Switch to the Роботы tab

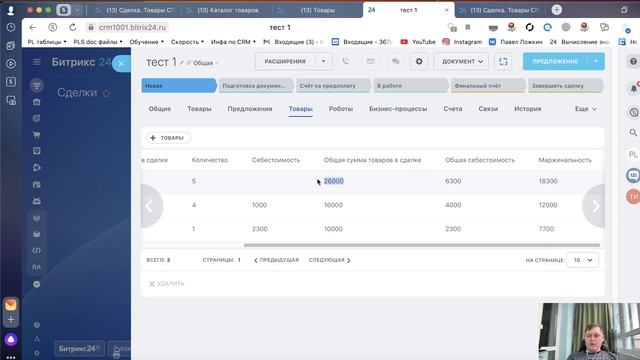341,109
